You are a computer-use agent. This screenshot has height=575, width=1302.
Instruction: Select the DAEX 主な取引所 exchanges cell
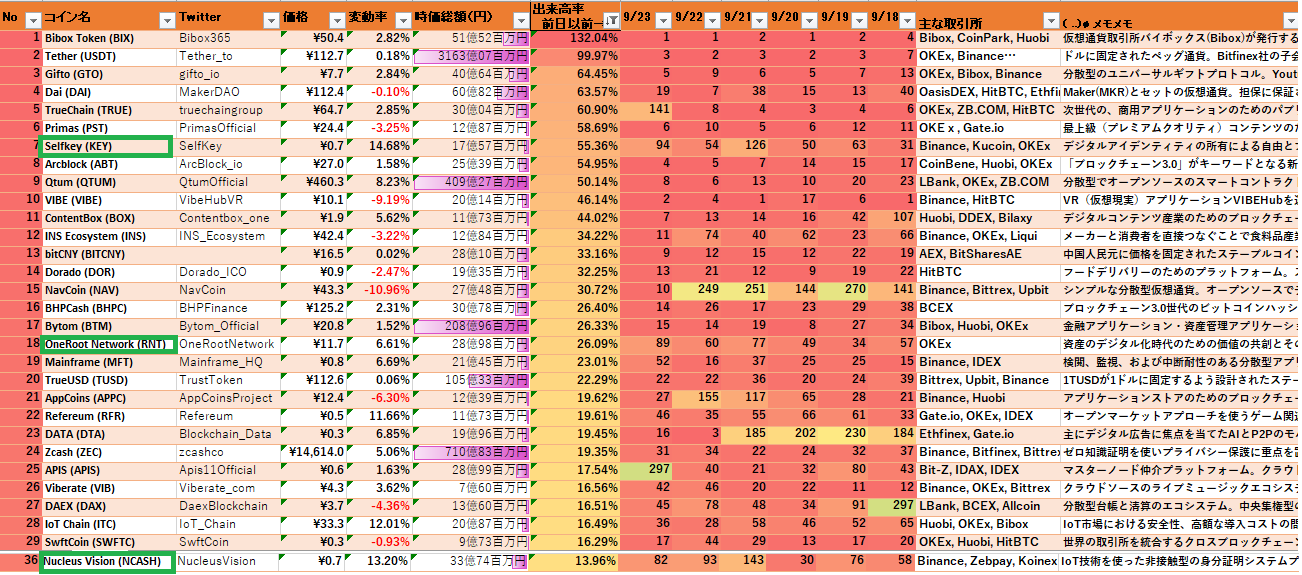pyautogui.click(x=987, y=506)
